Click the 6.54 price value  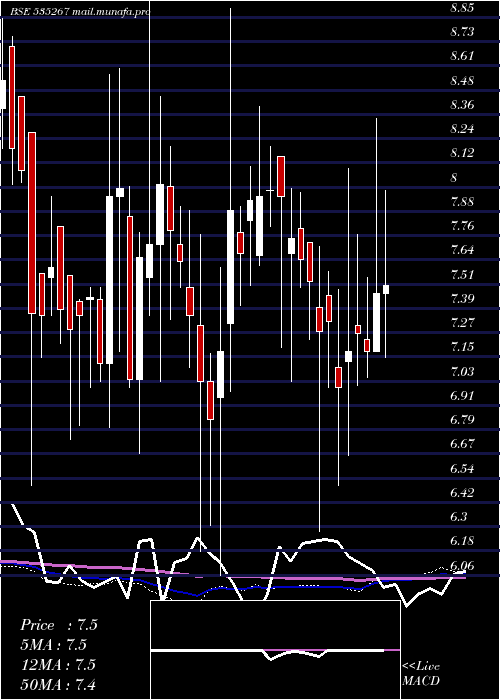[x=462, y=468]
